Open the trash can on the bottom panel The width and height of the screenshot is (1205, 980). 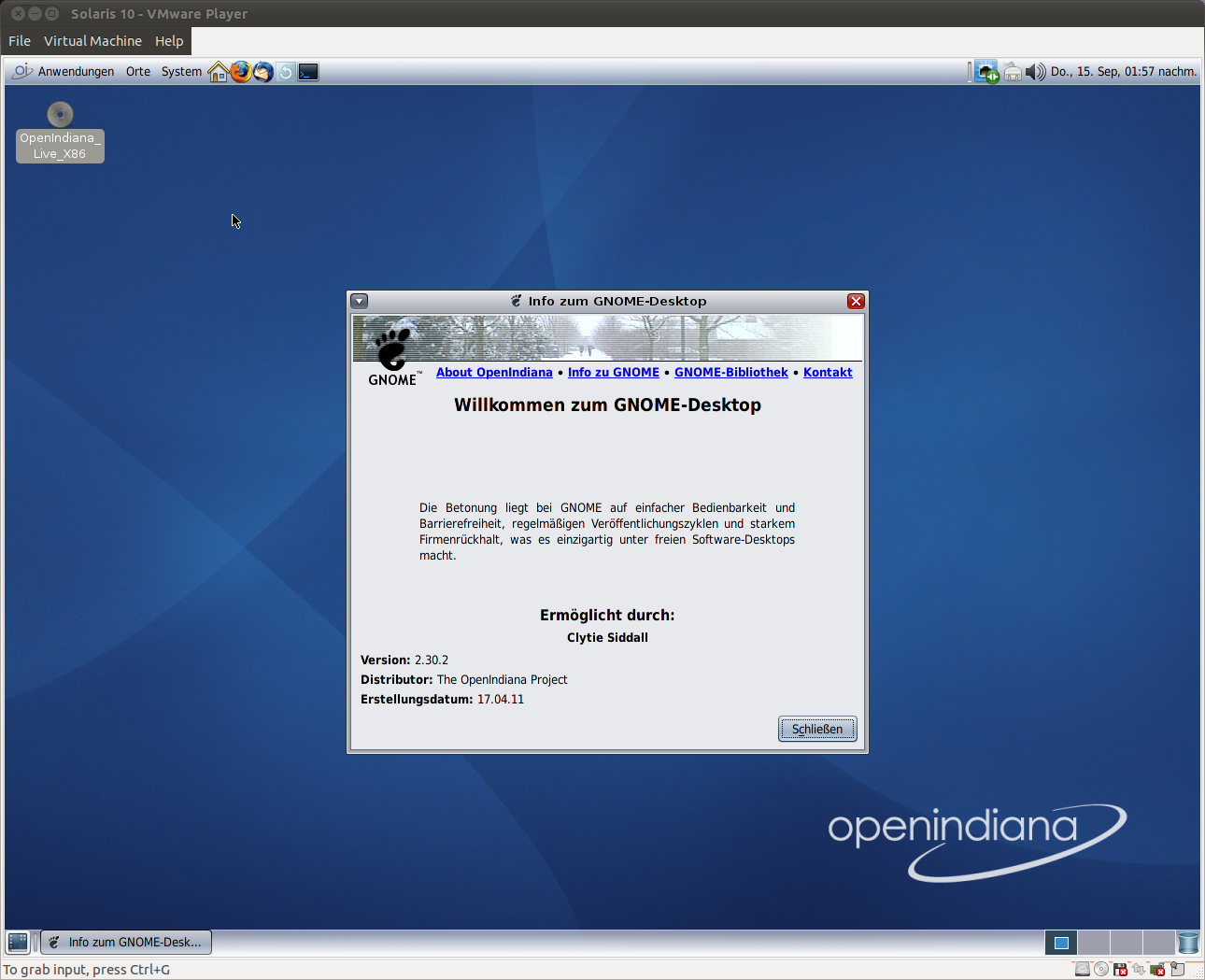[1187, 943]
